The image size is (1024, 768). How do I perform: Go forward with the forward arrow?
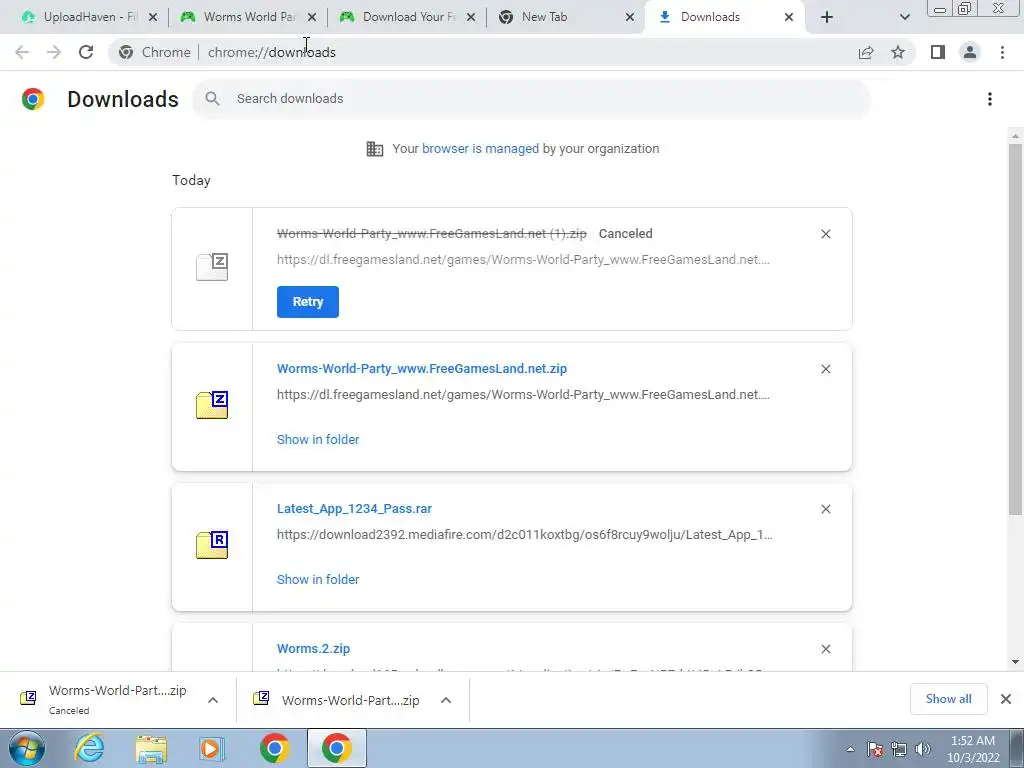pos(54,52)
